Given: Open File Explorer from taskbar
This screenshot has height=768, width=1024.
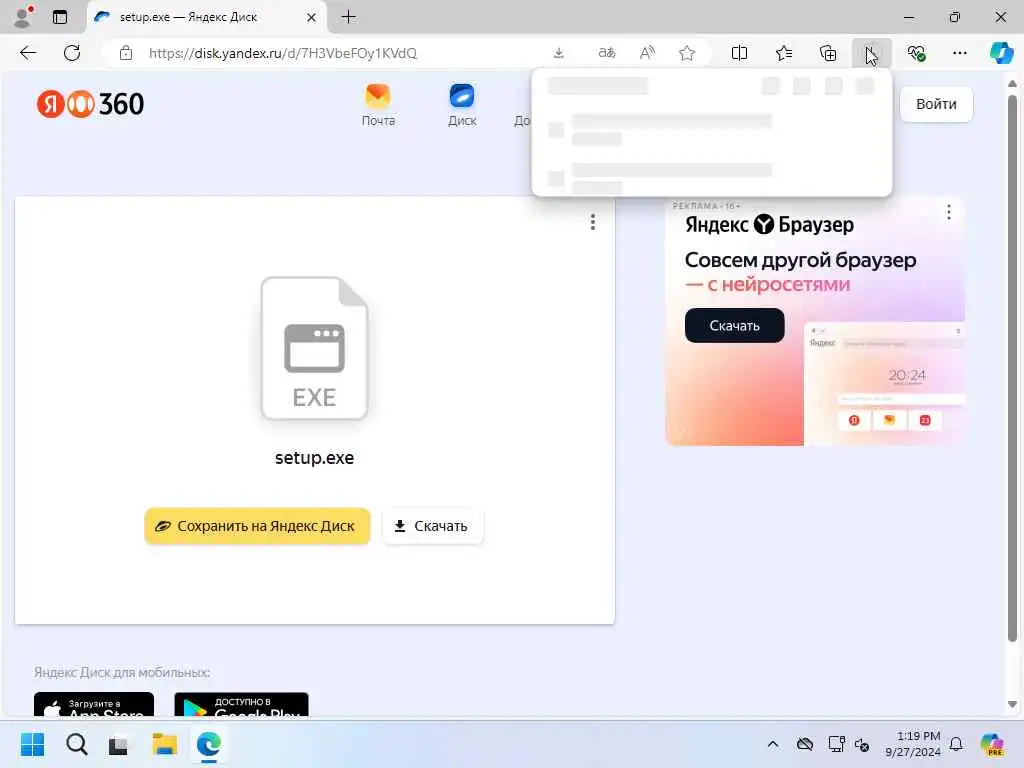Looking at the screenshot, I should [164, 744].
